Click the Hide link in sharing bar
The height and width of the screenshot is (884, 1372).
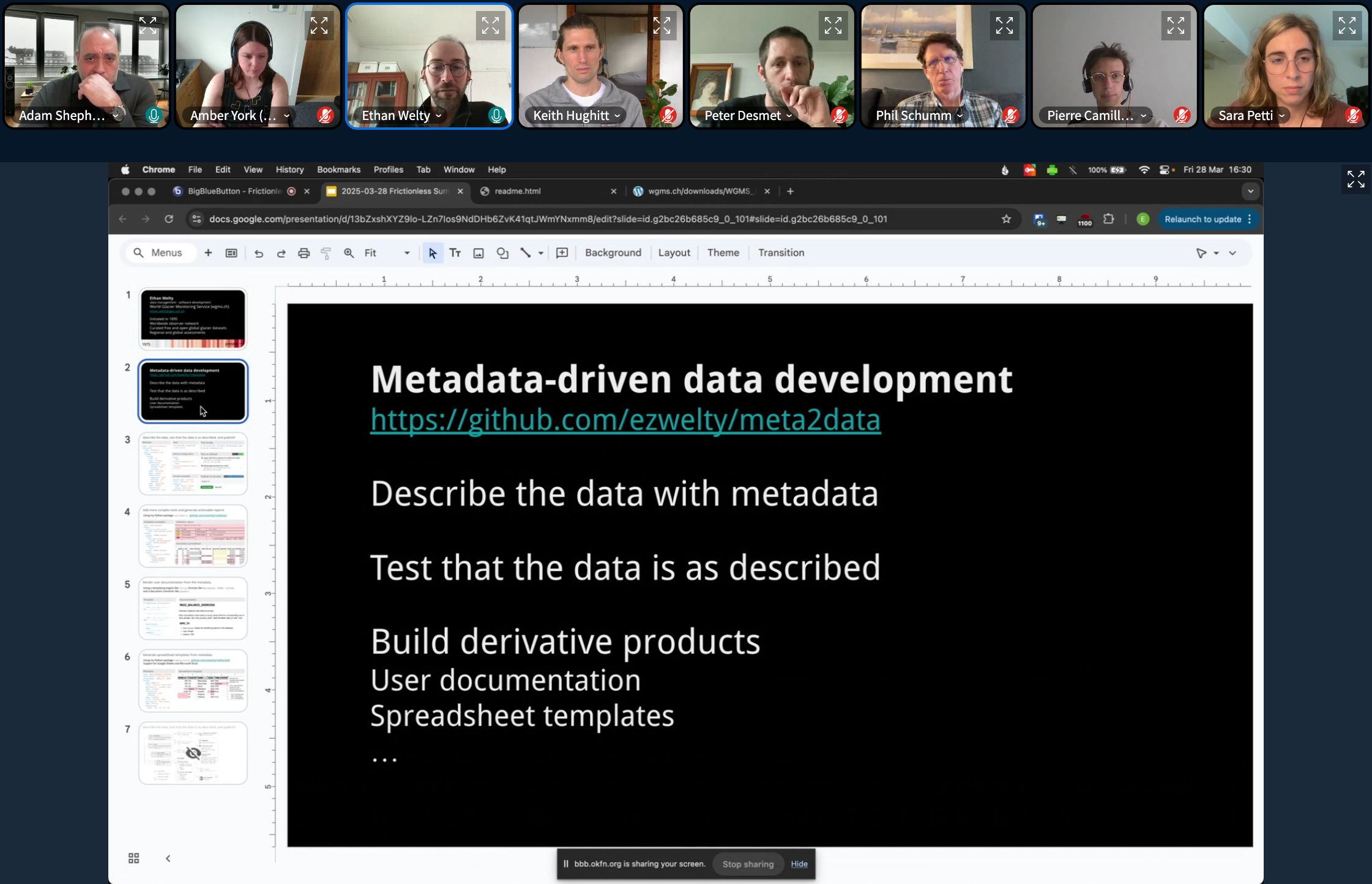pyautogui.click(x=799, y=864)
